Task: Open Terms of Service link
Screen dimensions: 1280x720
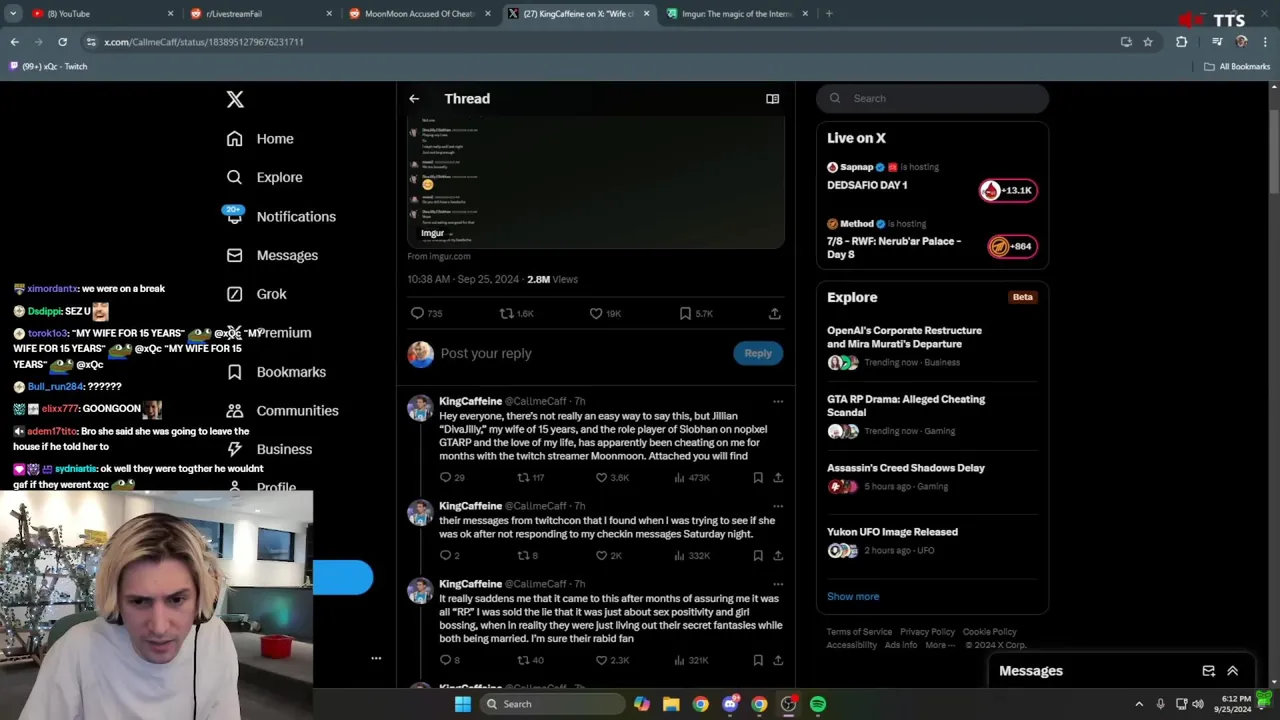Action: coord(859,632)
